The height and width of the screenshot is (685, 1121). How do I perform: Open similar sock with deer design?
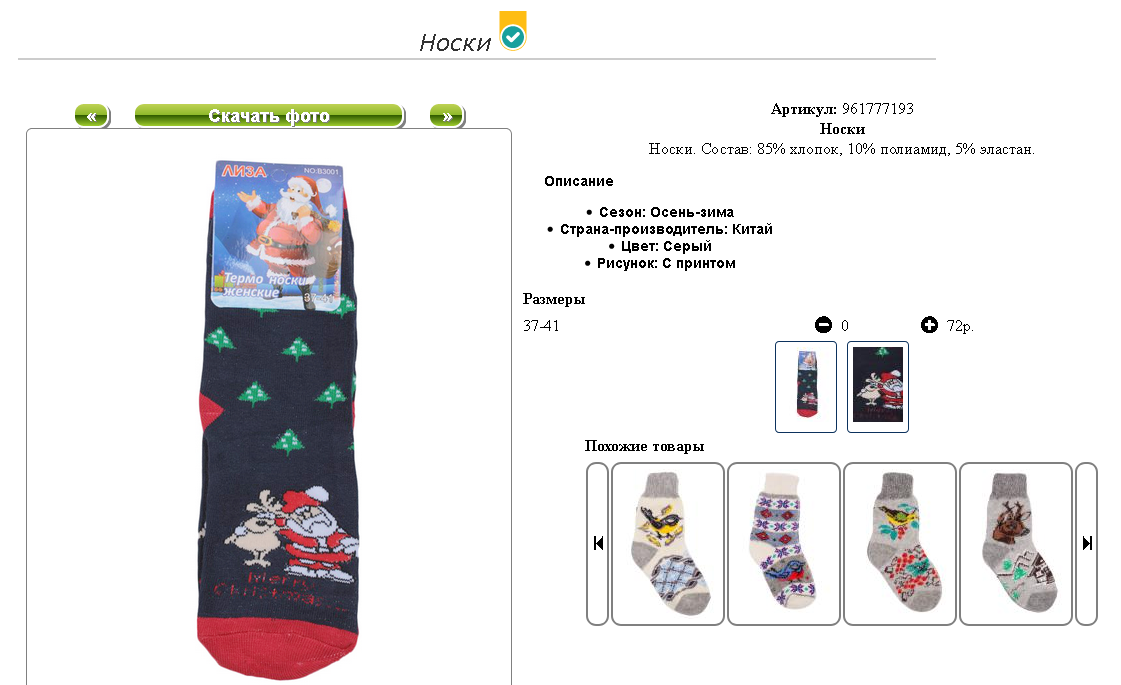click(x=1016, y=544)
